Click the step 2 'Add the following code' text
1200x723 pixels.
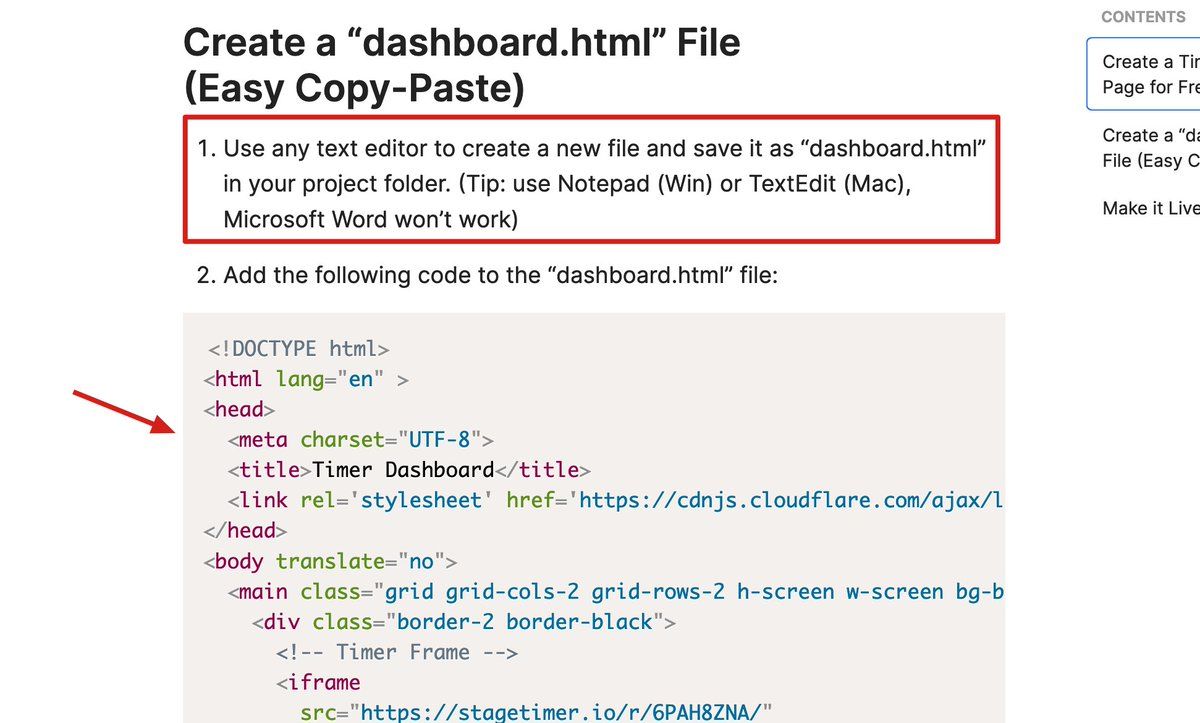click(x=487, y=275)
